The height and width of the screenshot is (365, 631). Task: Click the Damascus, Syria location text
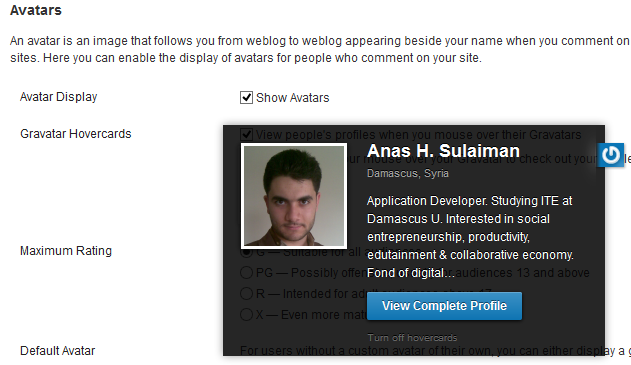click(408, 173)
